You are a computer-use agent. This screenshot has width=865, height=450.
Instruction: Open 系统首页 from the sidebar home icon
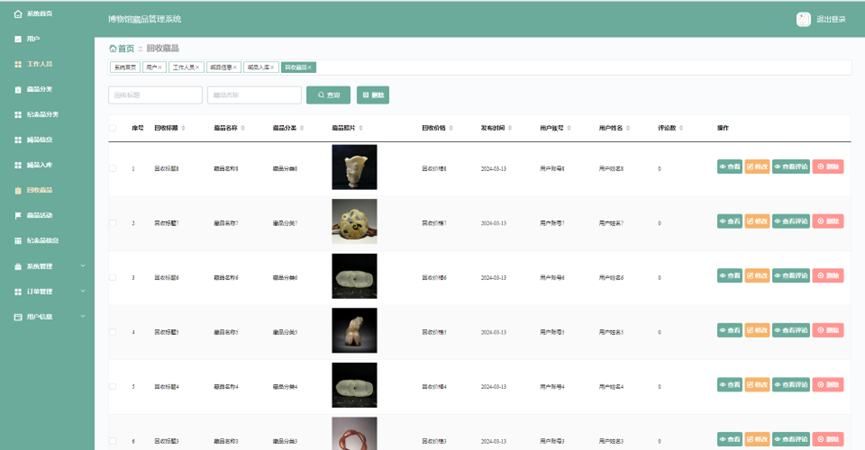(x=33, y=14)
